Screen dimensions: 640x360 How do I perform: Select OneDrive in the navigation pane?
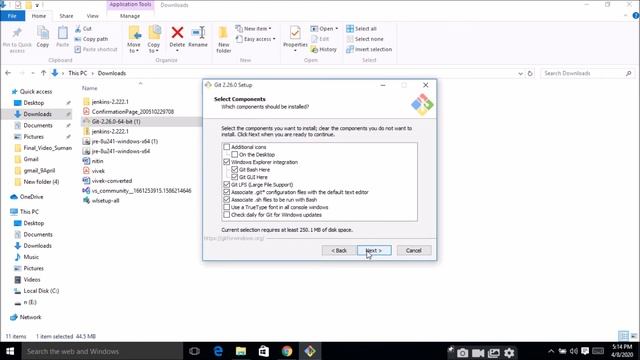tap(31, 197)
